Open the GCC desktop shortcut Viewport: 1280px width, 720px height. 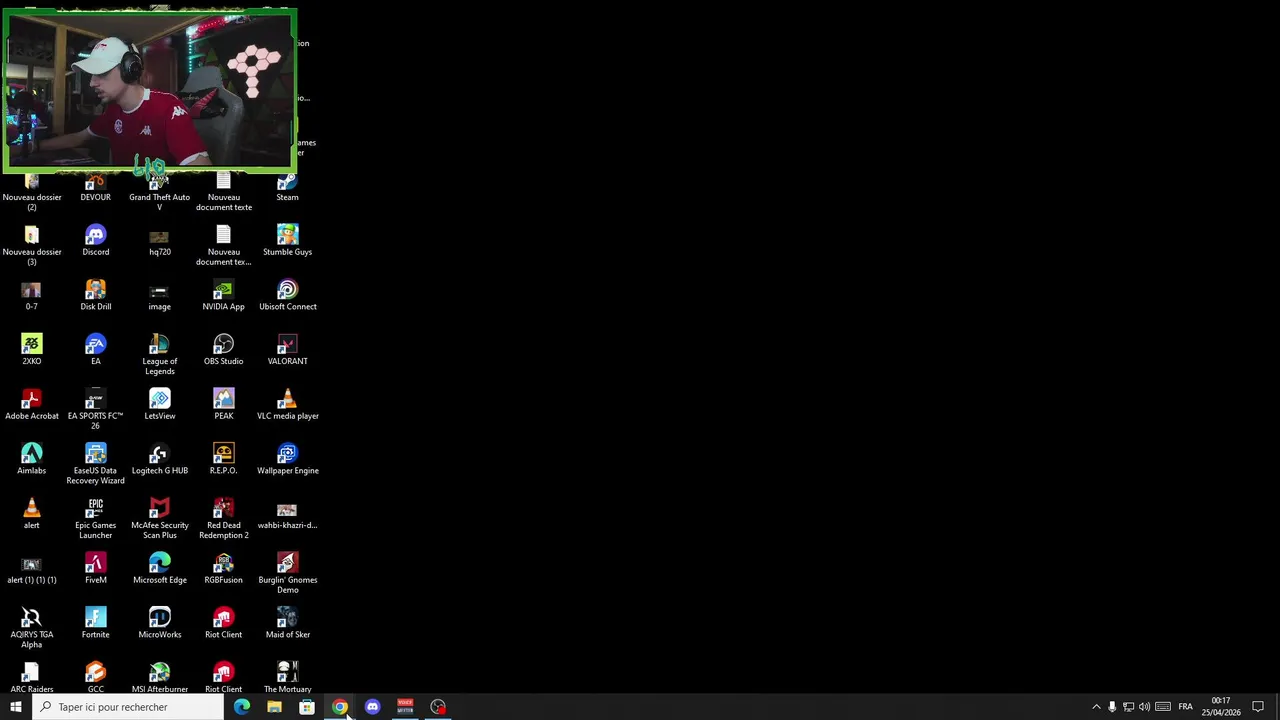point(96,677)
